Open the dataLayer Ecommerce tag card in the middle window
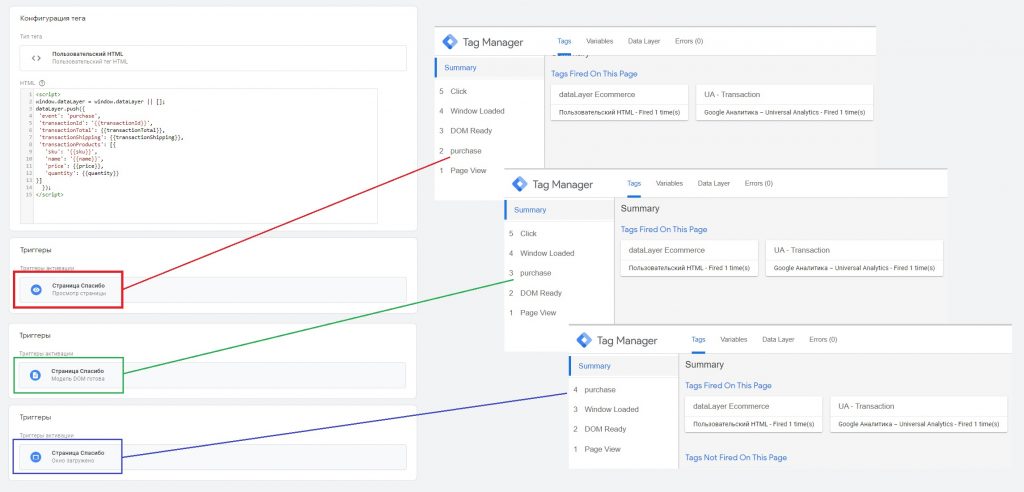Viewport: 1024px width, 492px height. coord(689,258)
